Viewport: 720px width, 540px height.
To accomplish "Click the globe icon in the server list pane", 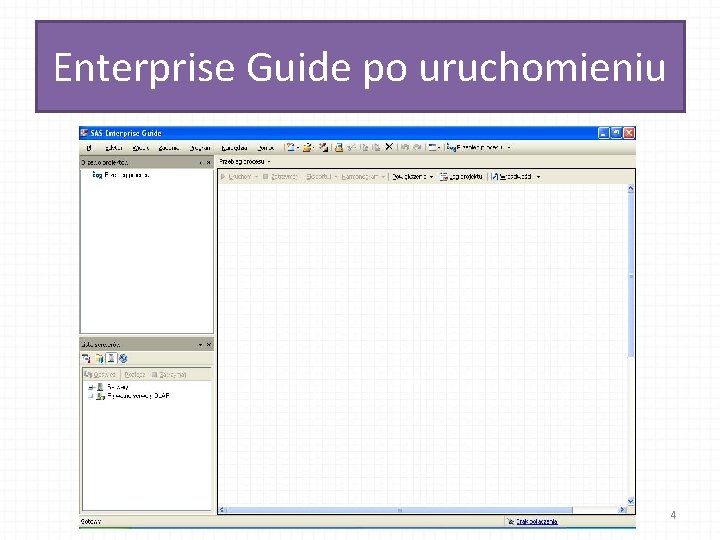I will pyautogui.click(x=123, y=359).
